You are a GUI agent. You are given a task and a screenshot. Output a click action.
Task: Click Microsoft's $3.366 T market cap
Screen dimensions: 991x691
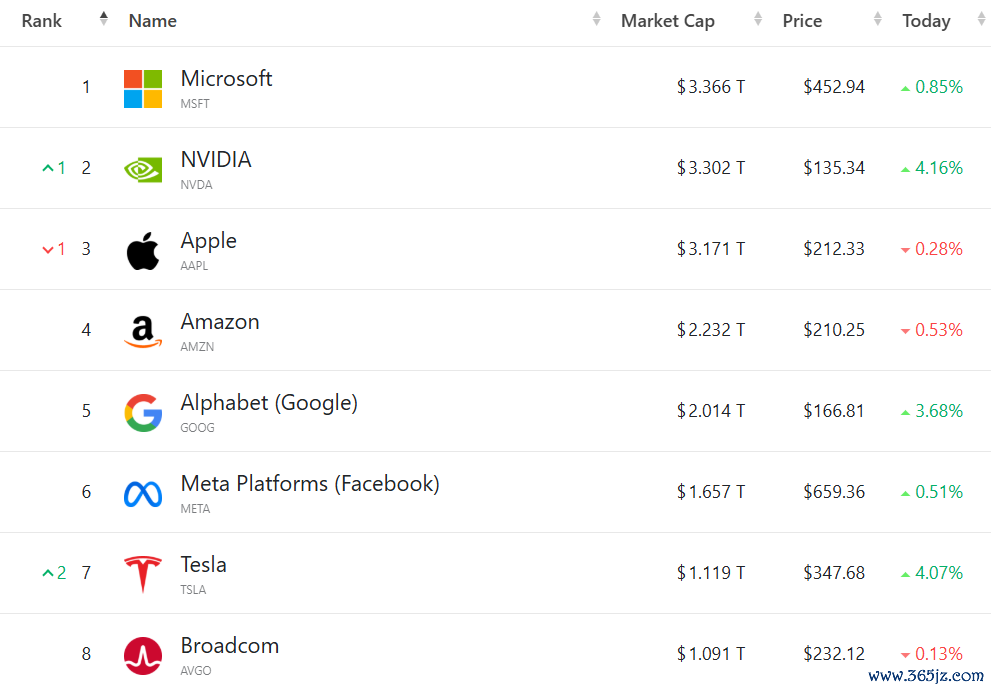click(710, 87)
